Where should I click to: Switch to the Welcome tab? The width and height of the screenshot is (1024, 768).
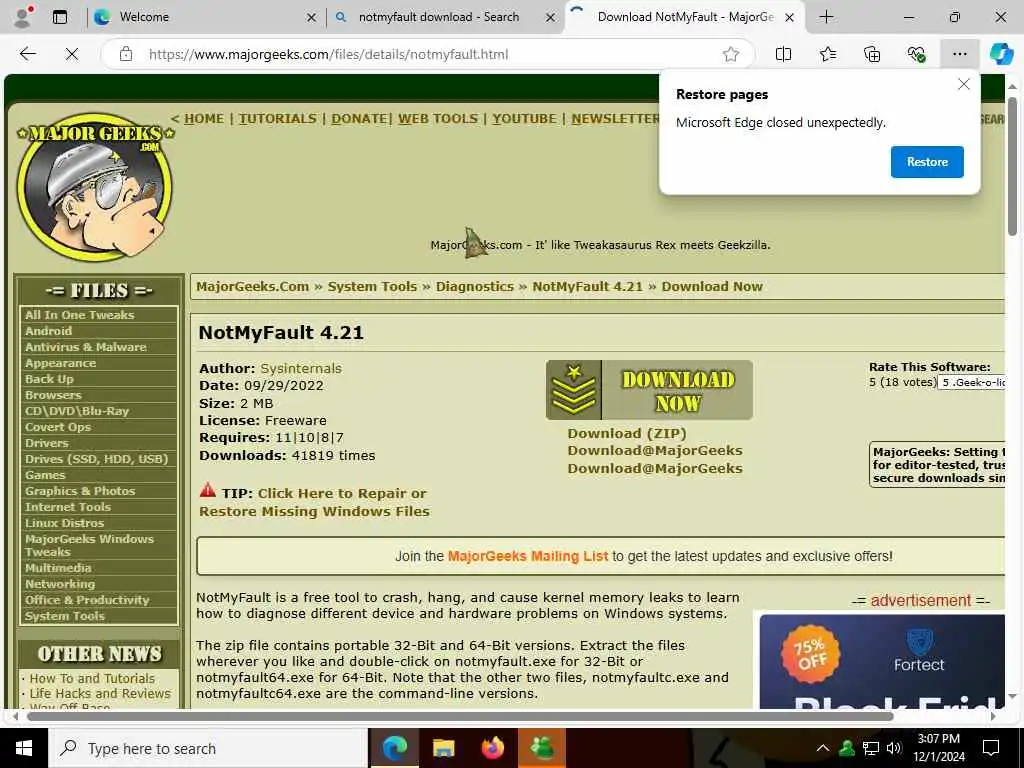[x=206, y=17]
